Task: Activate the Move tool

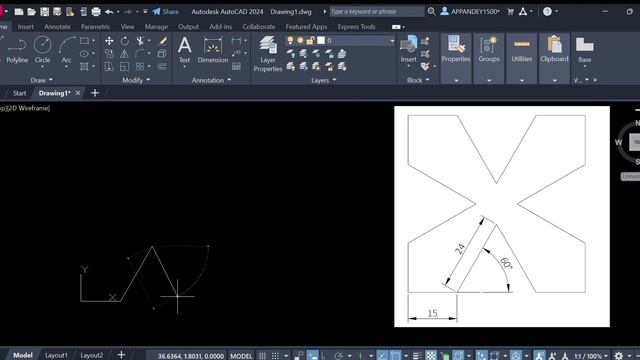Action: 109,41
